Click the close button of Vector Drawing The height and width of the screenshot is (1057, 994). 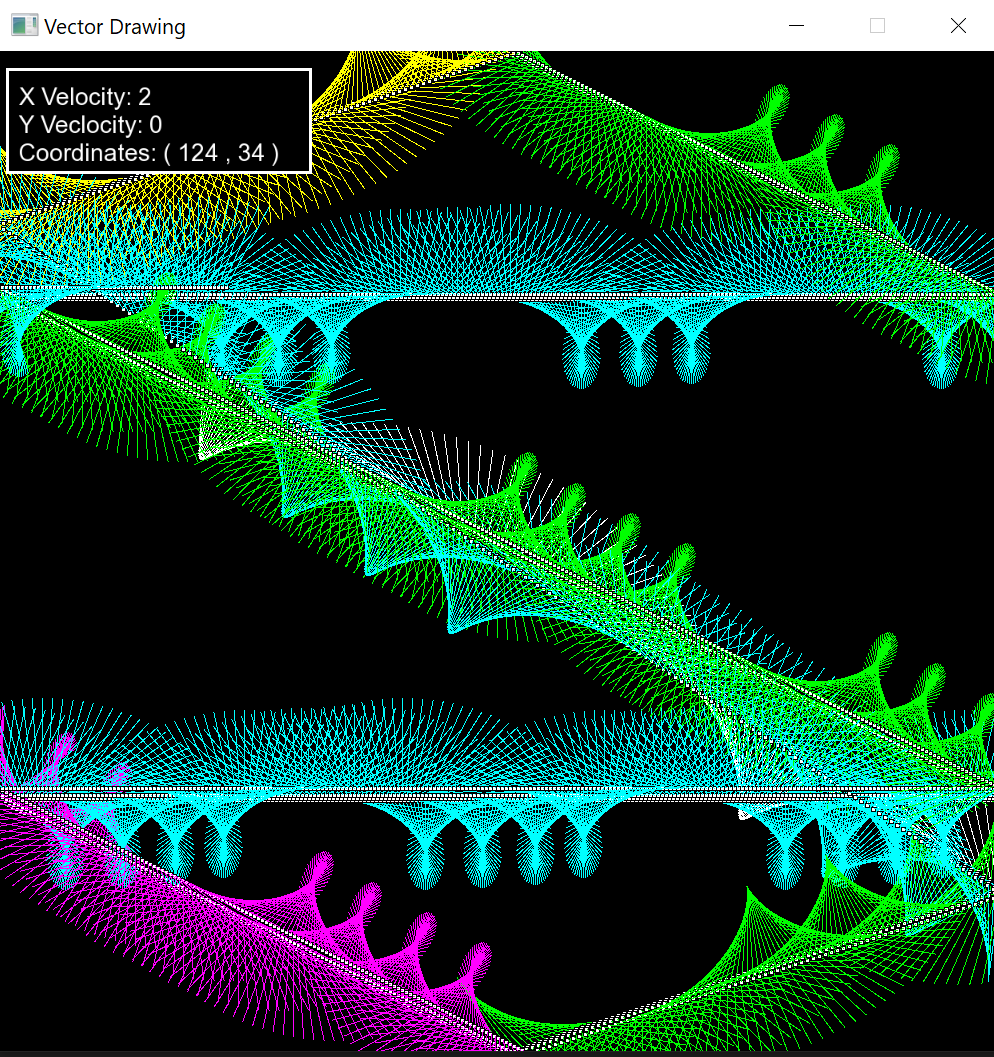[x=957, y=25]
